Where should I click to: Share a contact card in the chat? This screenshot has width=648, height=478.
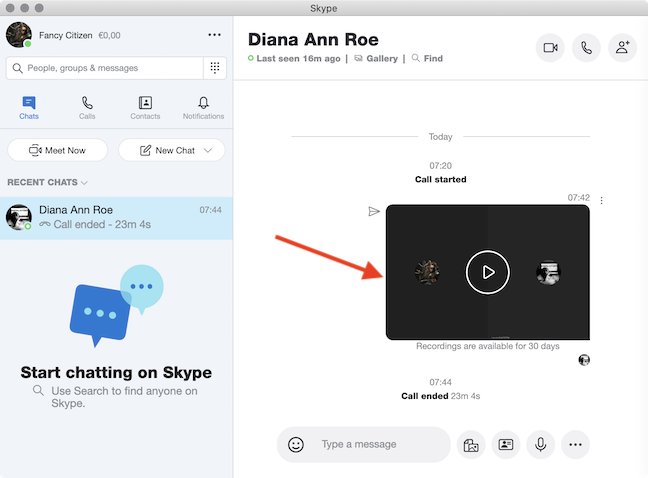coord(506,445)
